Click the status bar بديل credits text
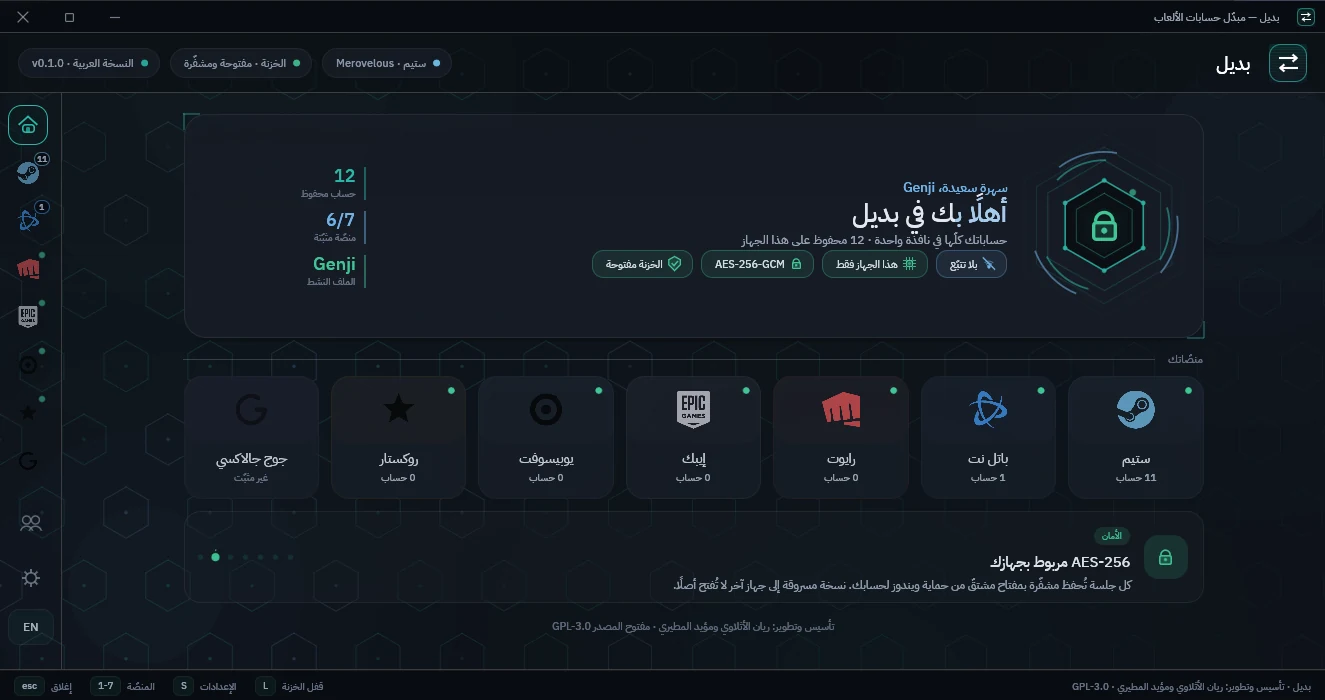Image resolution: width=1325 pixels, height=700 pixels. [x=1189, y=687]
